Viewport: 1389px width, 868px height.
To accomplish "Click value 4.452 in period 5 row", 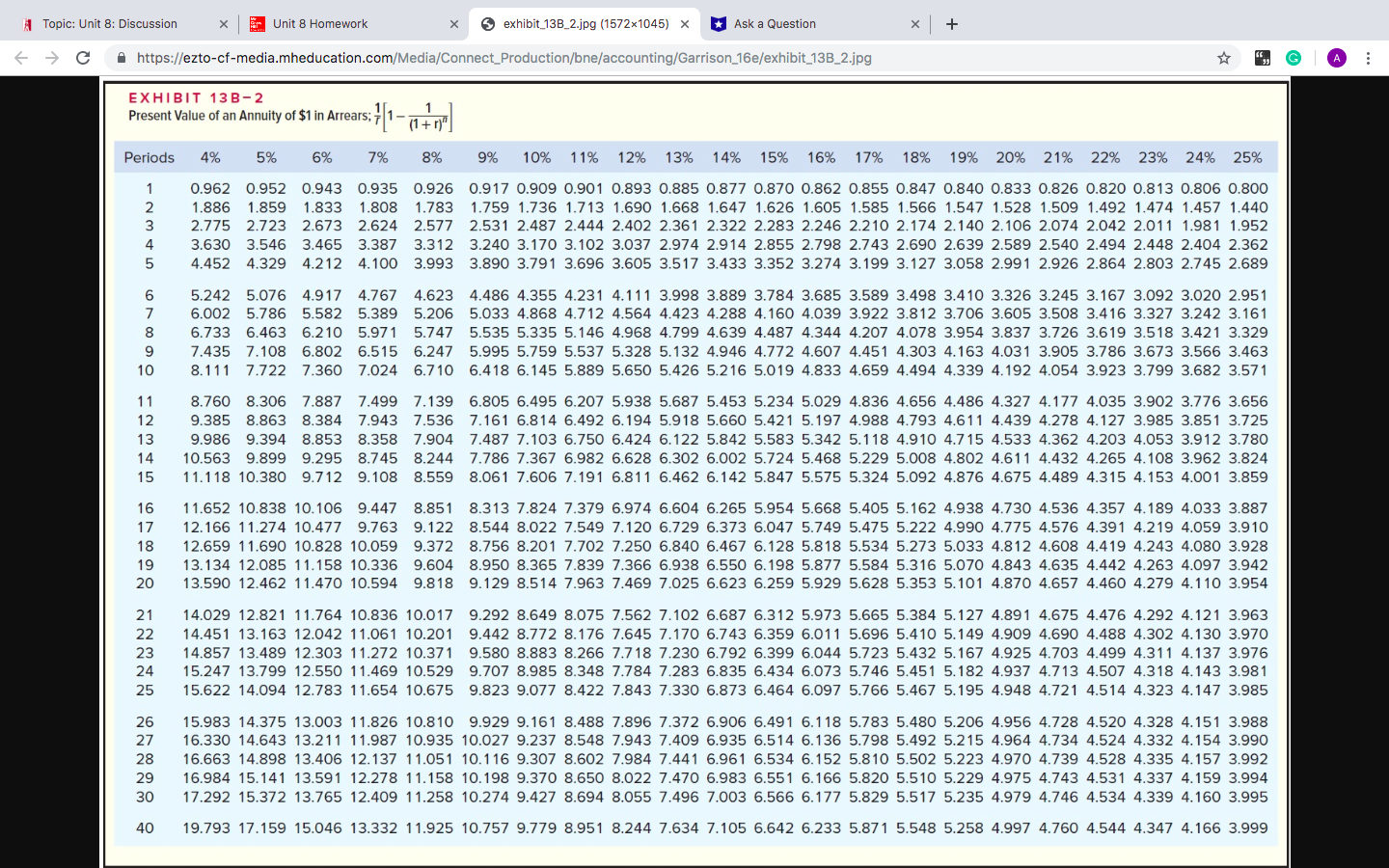I will [x=210, y=263].
